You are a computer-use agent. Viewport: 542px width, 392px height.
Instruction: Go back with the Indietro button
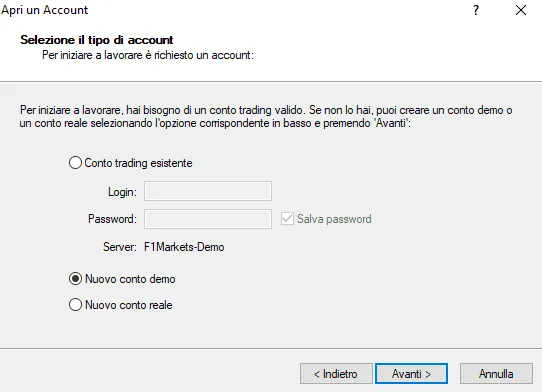(x=336, y=374)
